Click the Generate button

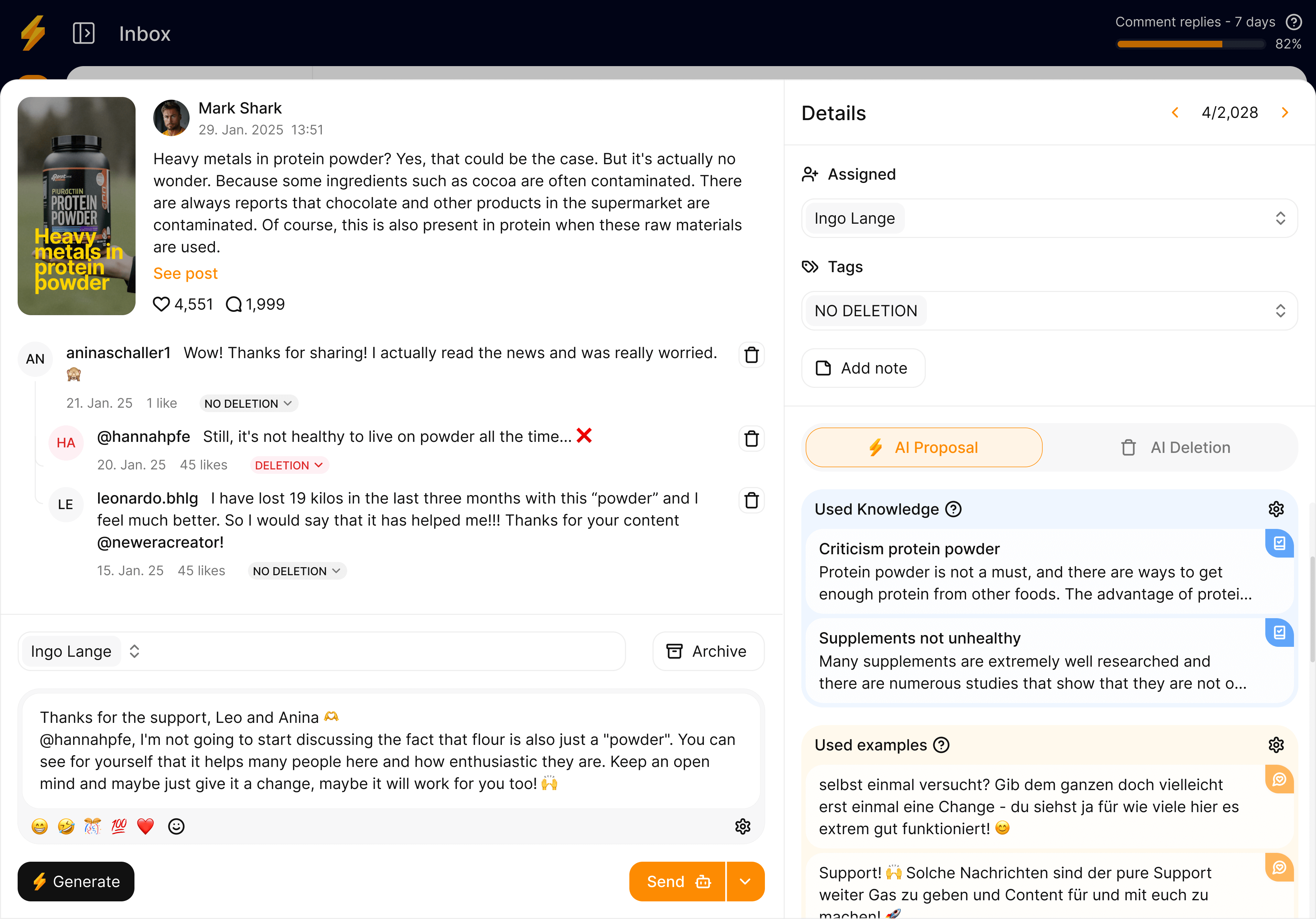pyautogui.click(x=76, y=881)
